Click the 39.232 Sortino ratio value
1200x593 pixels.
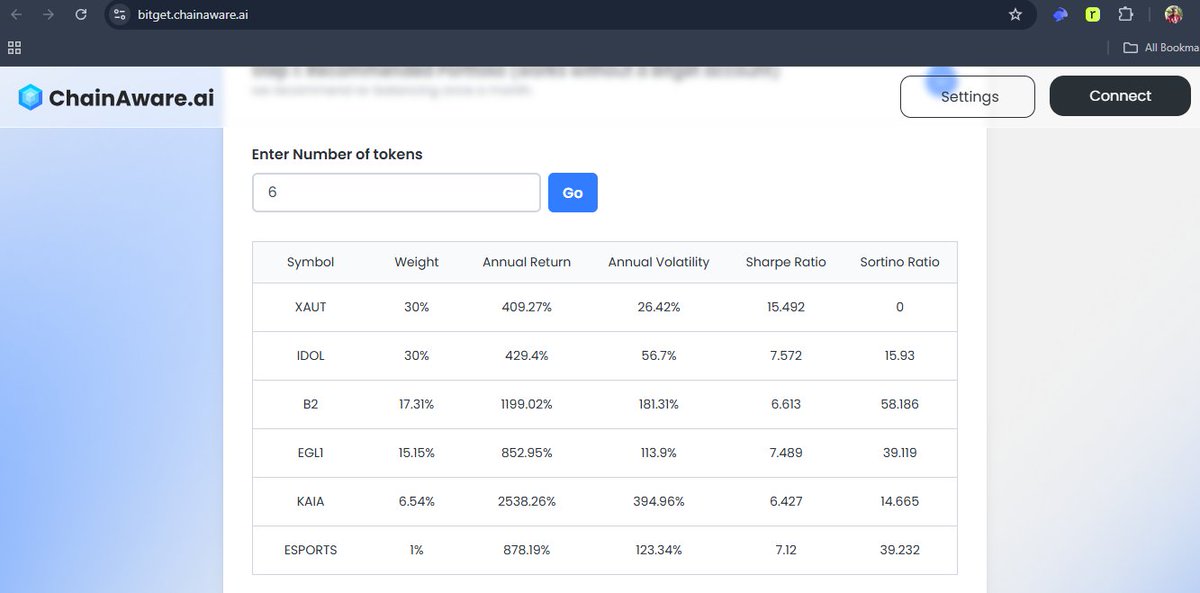[900, 549]
